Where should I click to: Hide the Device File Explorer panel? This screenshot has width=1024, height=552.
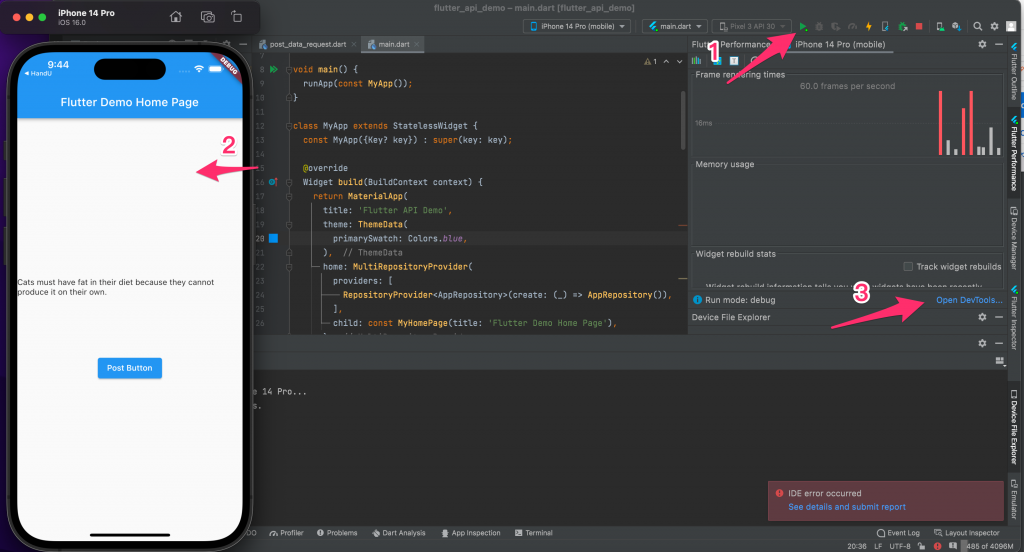click(999, 317)
